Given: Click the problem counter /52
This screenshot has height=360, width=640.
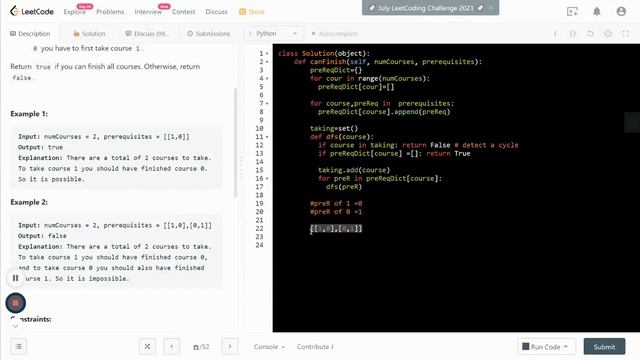Looking at the screenshot, I should (201, 347).
